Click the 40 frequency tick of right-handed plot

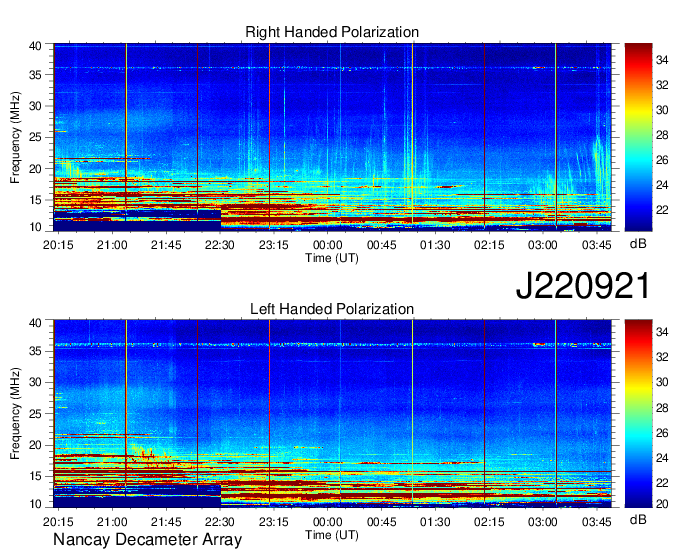35,46
